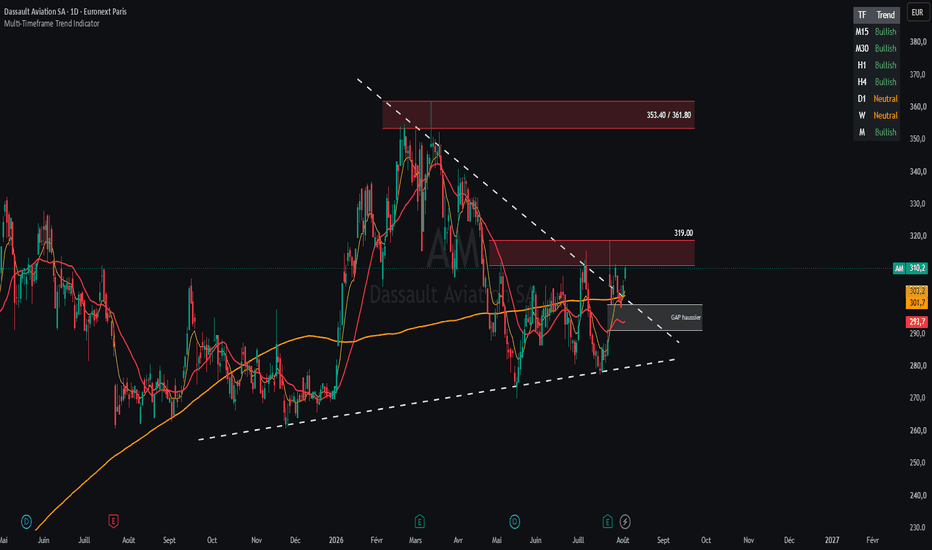Select the grey GAP haussier rectangle
The height and width of the screenshot is (550, 932).
[x=654, y=318]
